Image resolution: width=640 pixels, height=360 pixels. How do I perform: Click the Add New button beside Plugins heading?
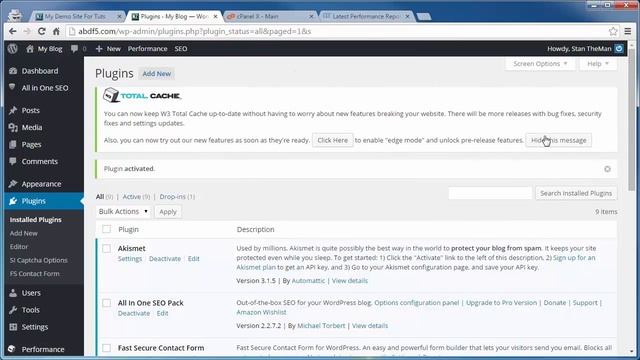156,74
